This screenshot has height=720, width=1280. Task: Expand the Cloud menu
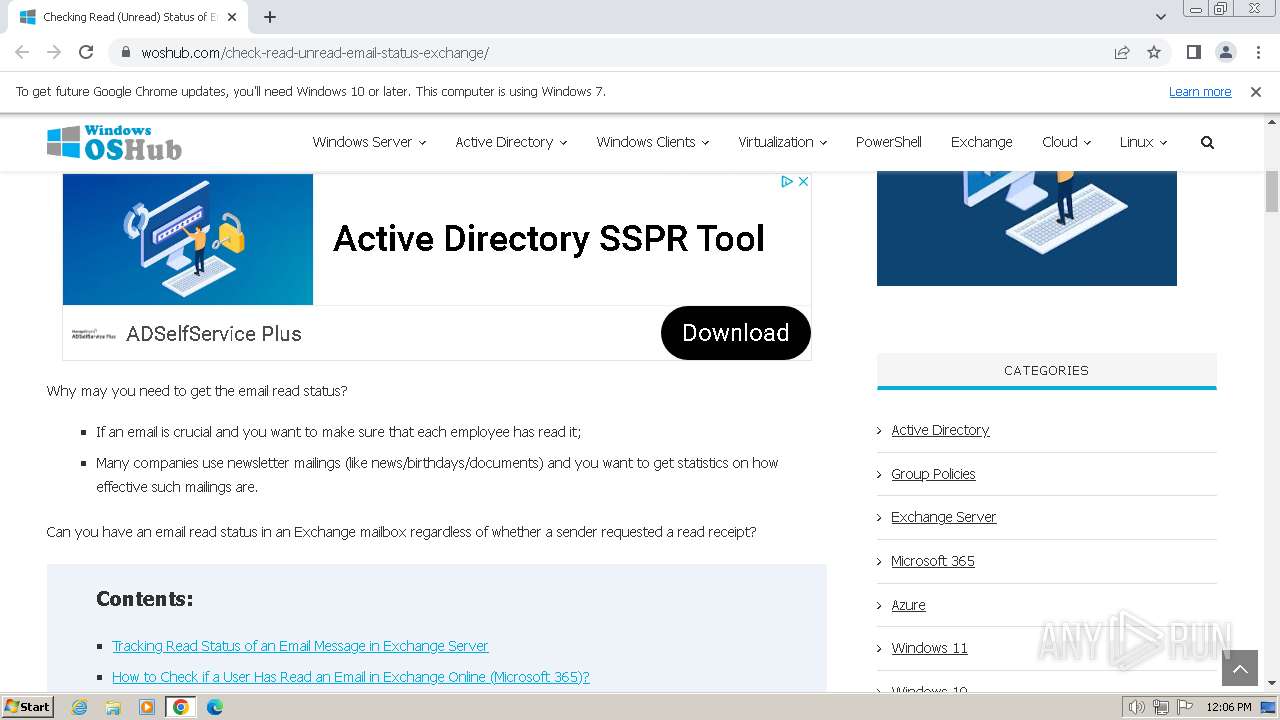tap(1066, 142)
